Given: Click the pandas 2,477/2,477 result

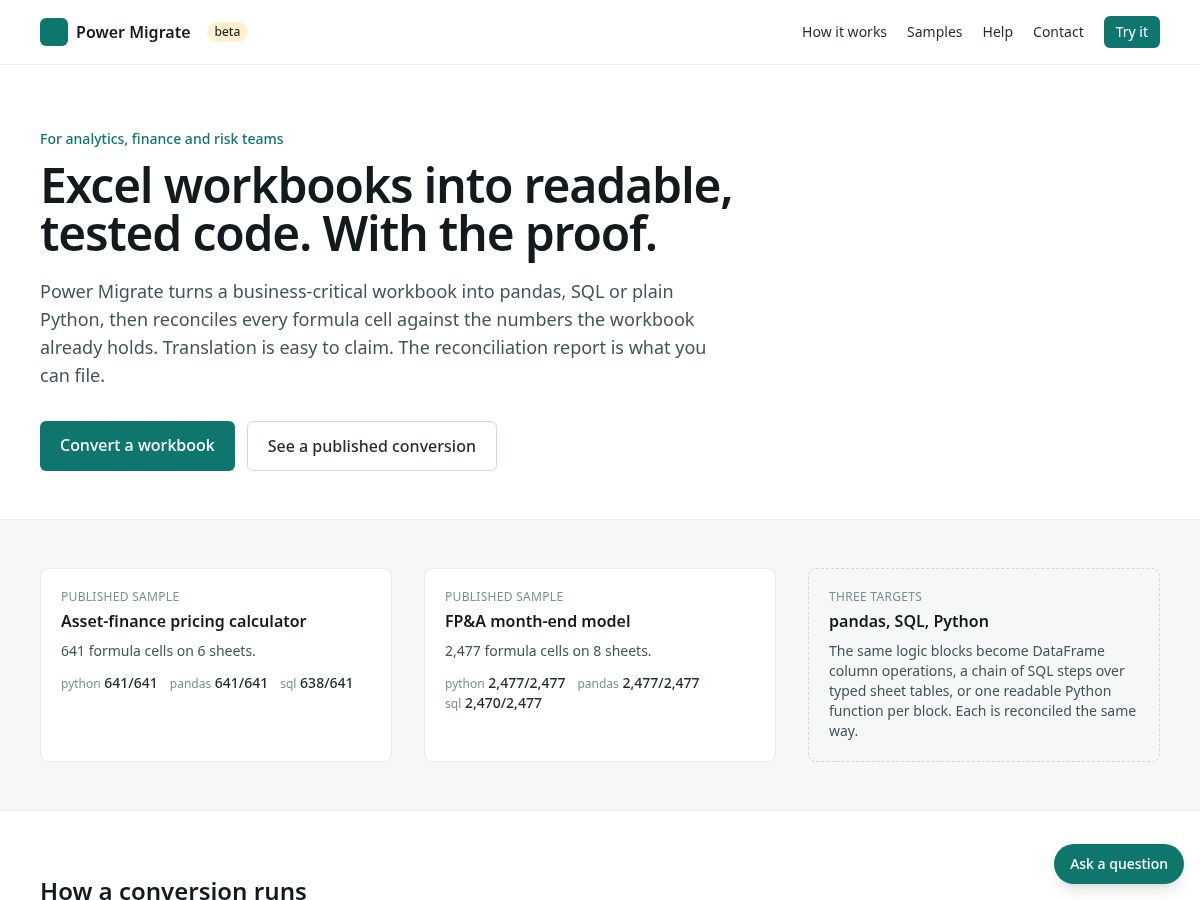Looking at the screenshot, I should pyautogui.click(x=638, y=683).
